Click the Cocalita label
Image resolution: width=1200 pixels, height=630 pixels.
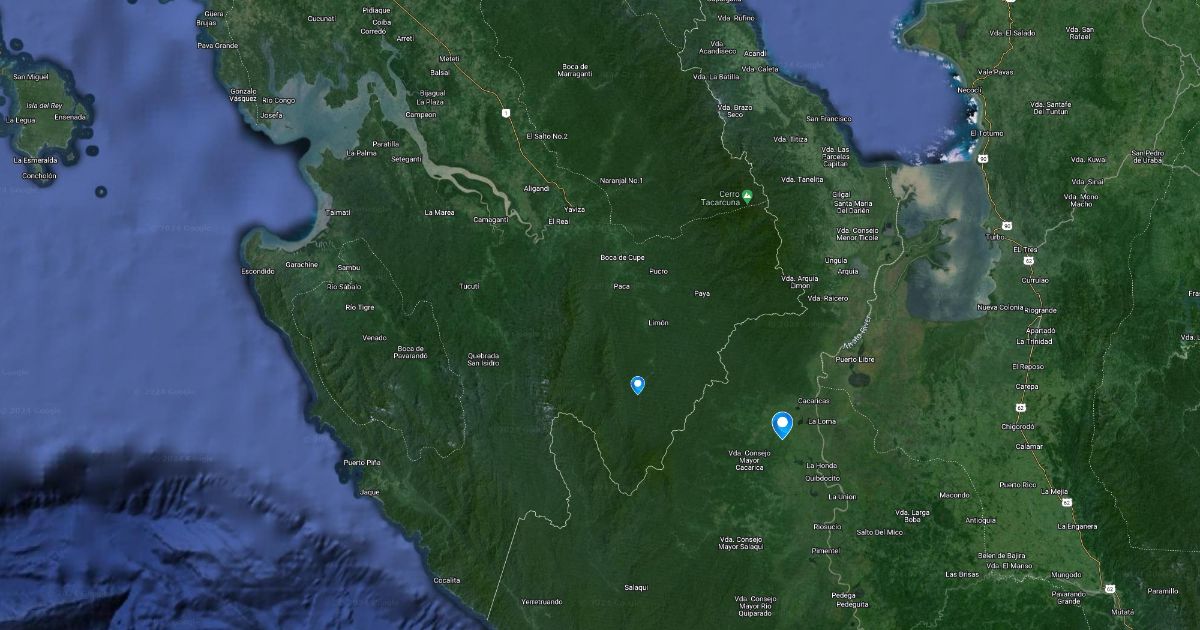pos(446,580)
